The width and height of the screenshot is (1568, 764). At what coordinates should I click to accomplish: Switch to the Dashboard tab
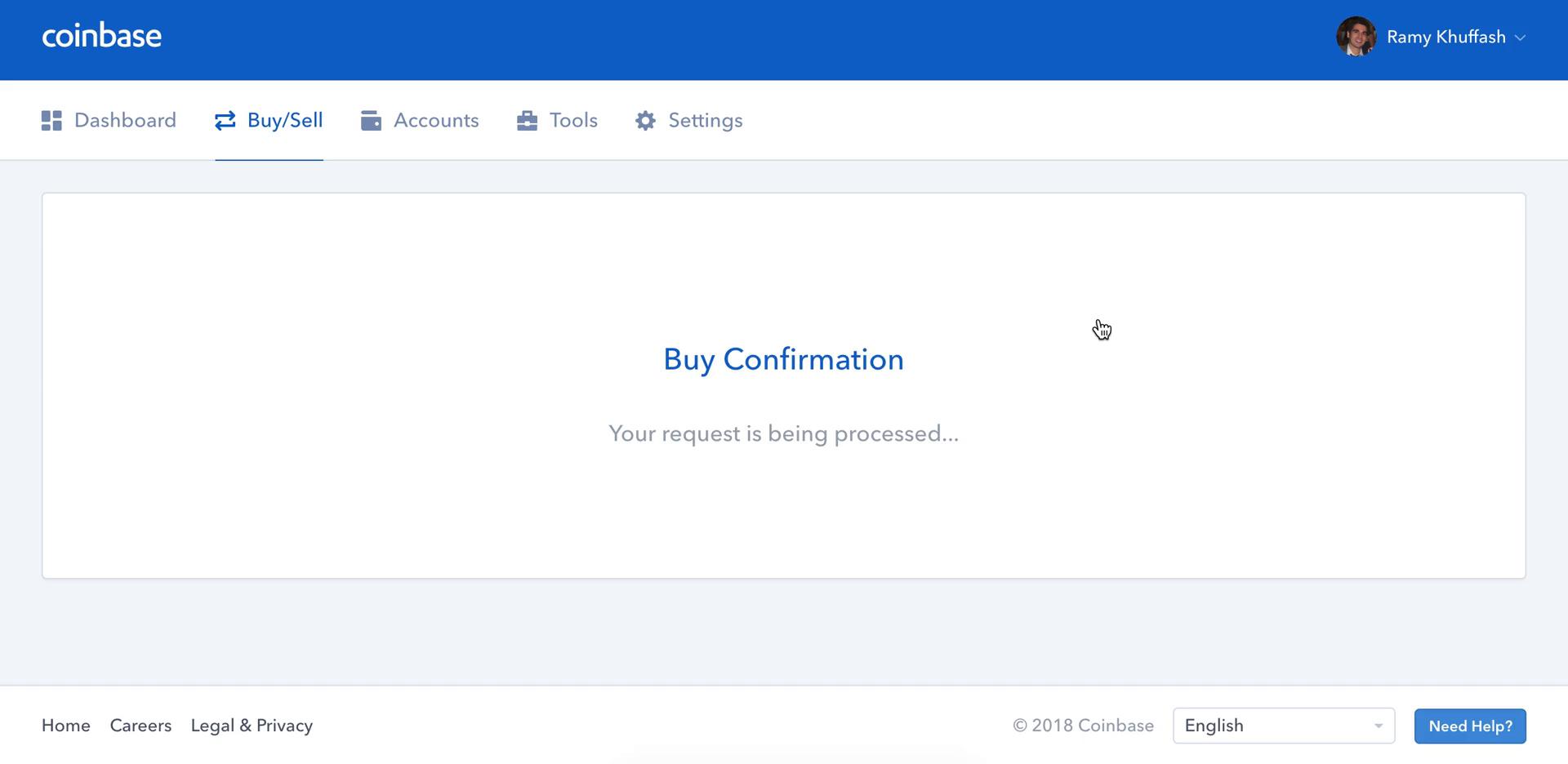click(x=124, y=120)
